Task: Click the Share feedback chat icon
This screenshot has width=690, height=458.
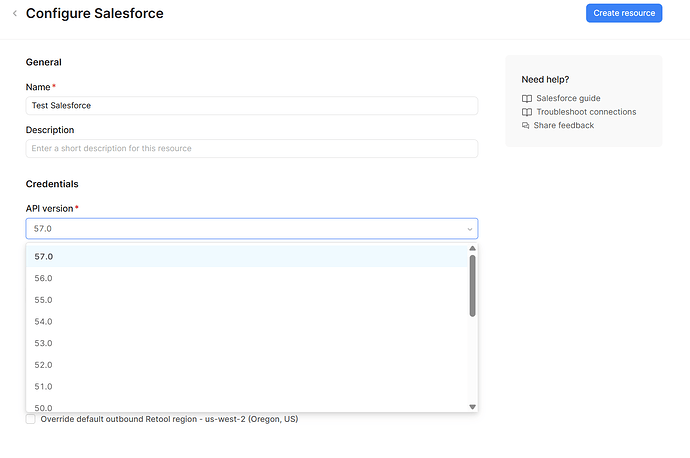Action: 525,125
